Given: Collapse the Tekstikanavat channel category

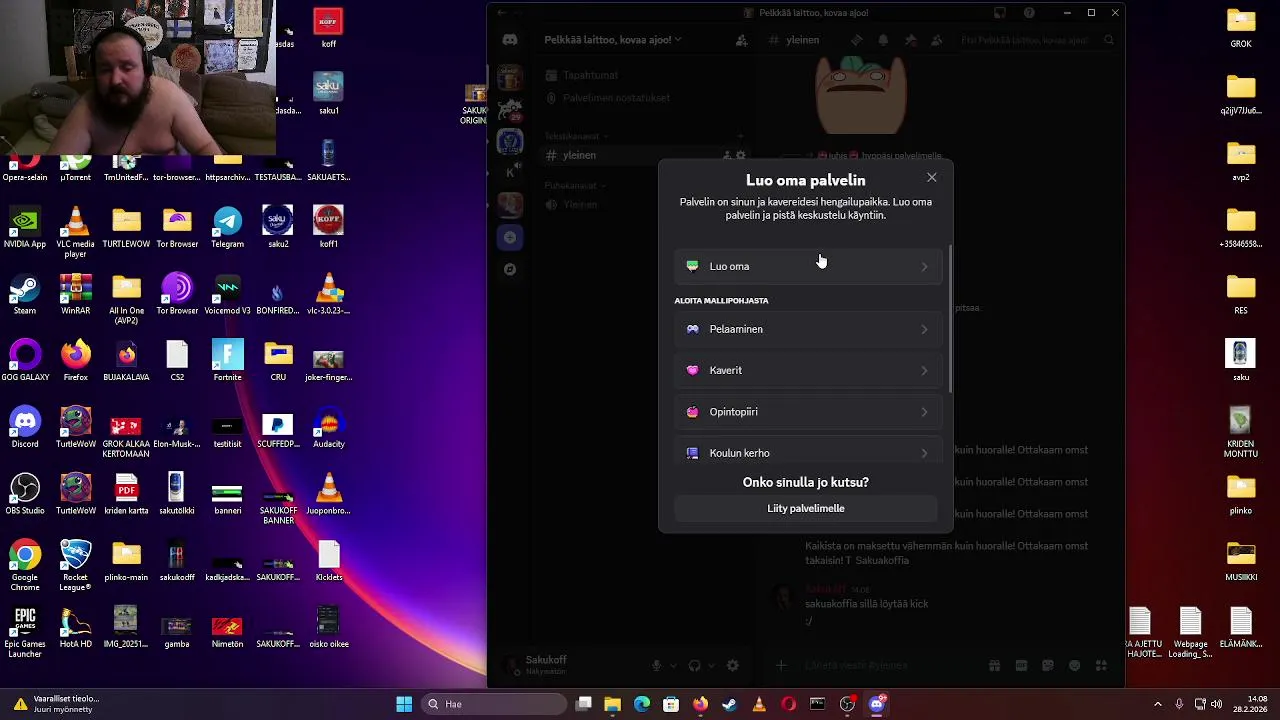Looking at the screenshot, I should coord(576,136).
